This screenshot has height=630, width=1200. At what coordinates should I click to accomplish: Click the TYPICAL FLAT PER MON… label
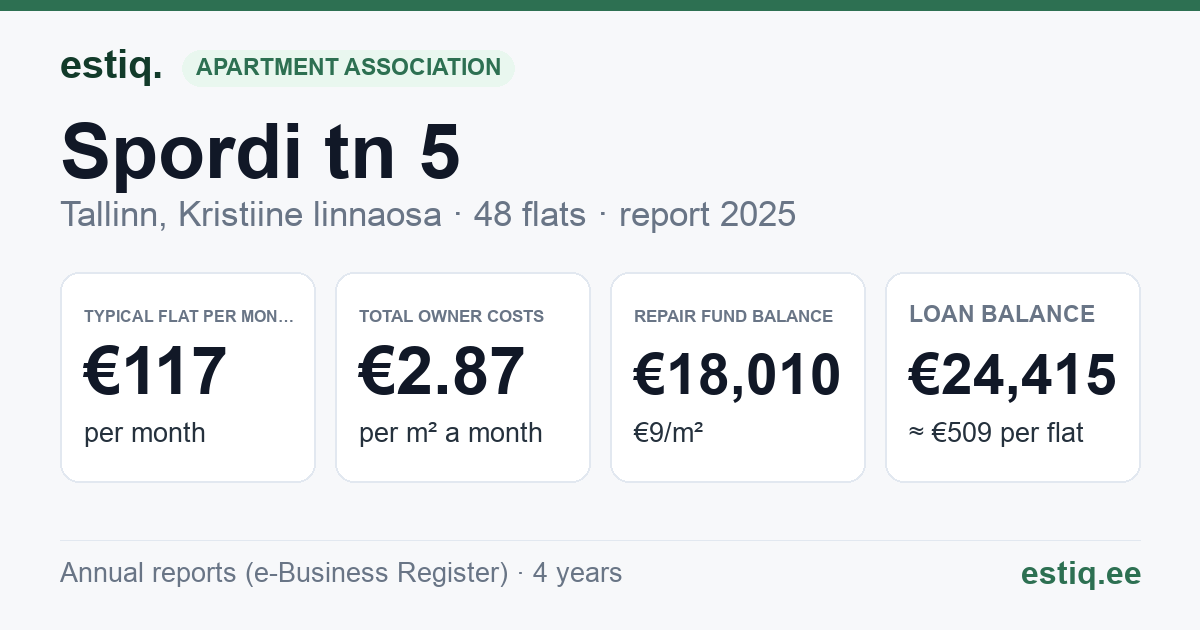189,316
